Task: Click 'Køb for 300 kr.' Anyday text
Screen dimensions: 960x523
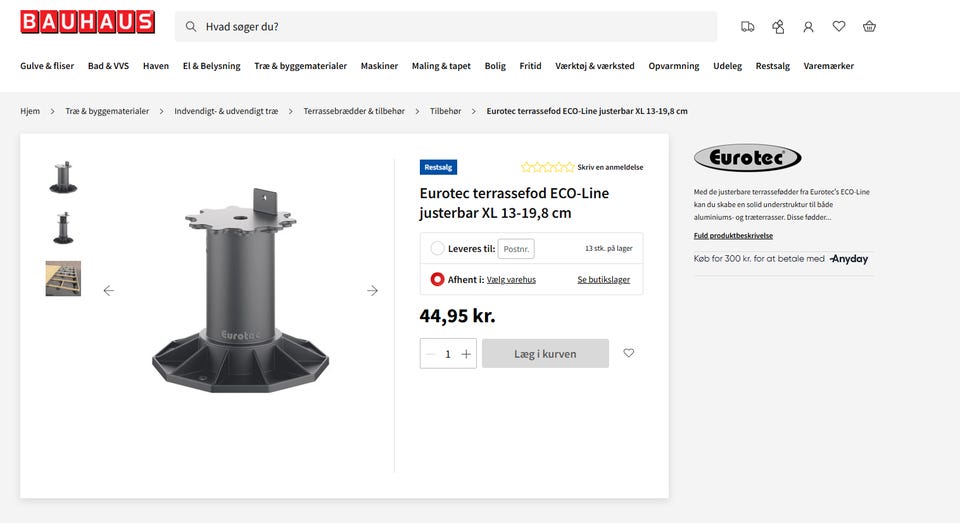Action: coord(759,259)
